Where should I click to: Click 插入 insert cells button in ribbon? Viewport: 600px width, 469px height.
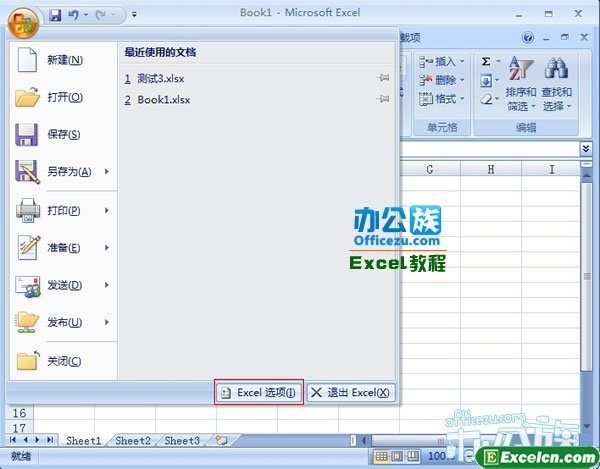[438, 61]
